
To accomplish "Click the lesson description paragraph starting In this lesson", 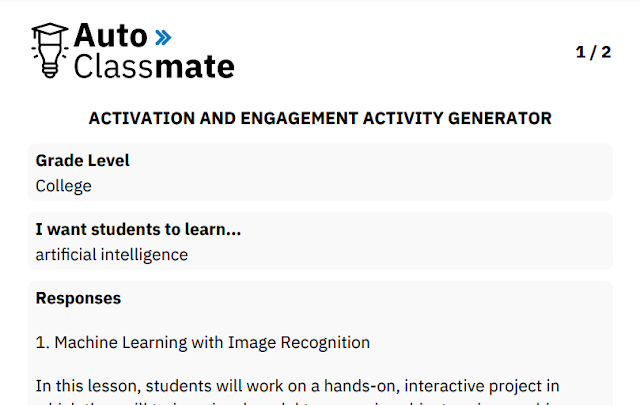I will (297, 392).
